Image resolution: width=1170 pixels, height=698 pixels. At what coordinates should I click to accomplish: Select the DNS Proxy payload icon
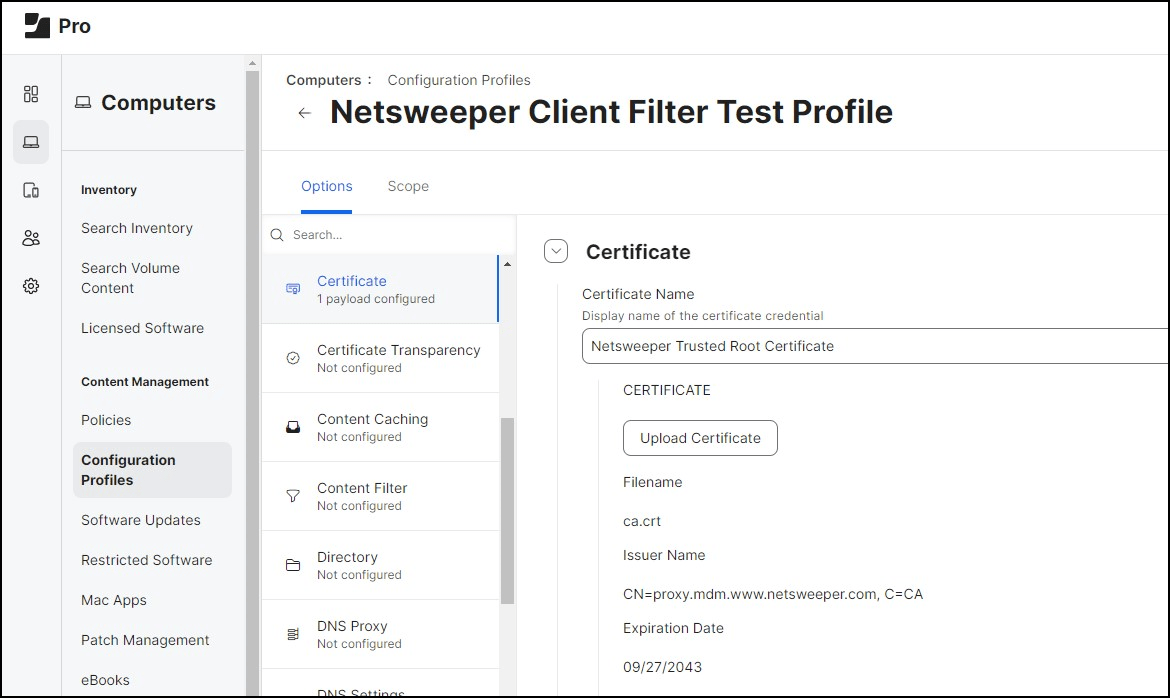tap(292, 633)
